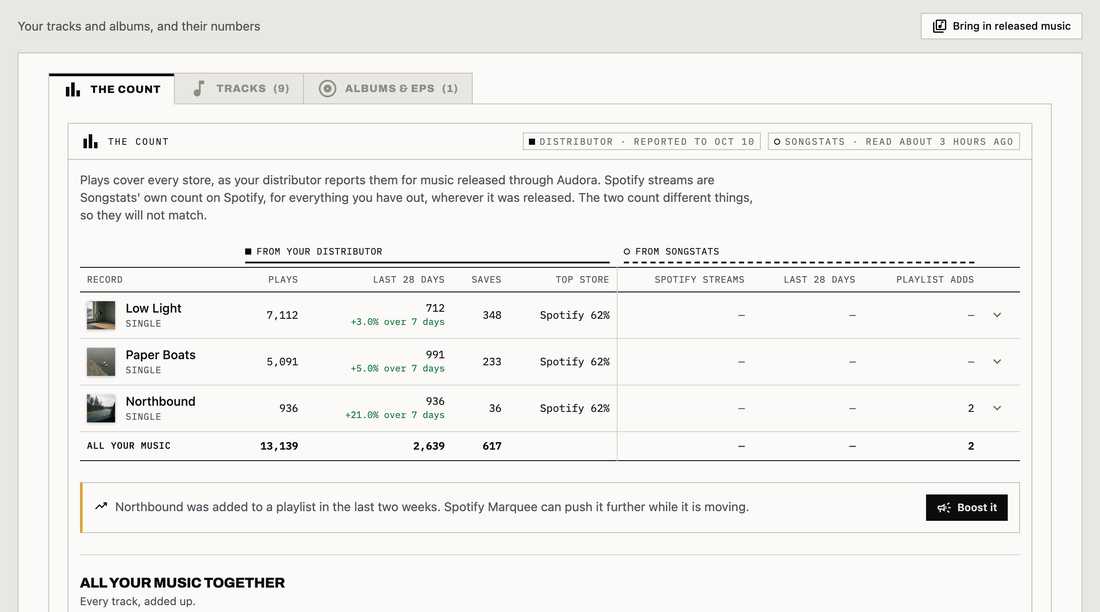Open the Tracks (9) tab
Viewport: 1100px width, 612px height.
[x=239, y=88]
